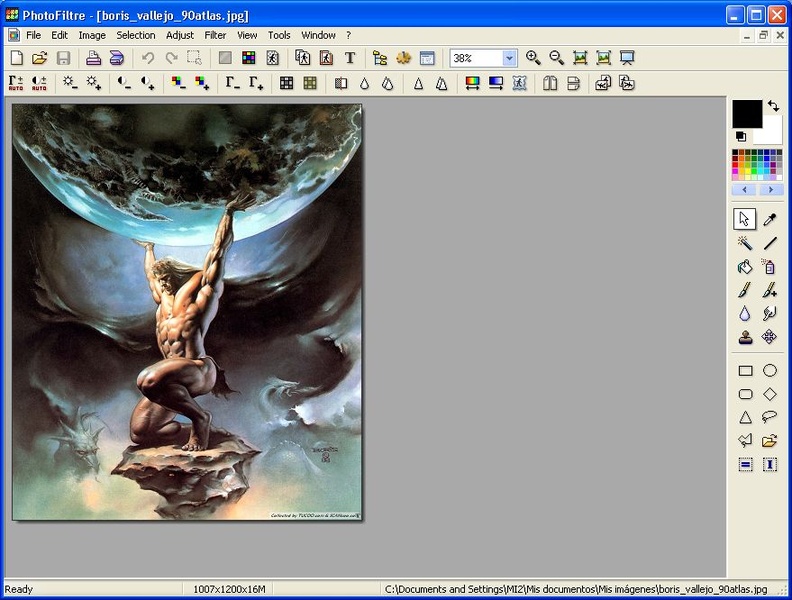Image resolution: width=792 pixels, height=600 pixels.
Task: Open the Adjust menu
Action: tap(180, 35)
